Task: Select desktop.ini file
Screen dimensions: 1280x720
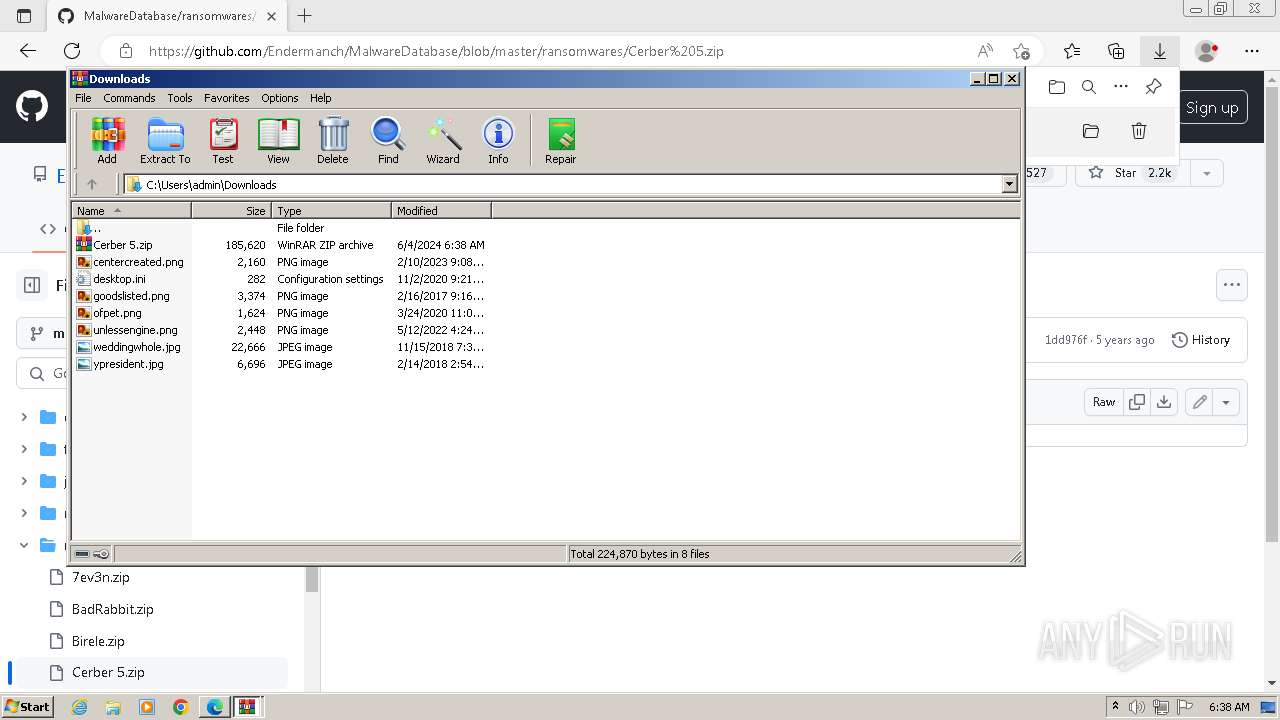Action: (x=281, y=279)
